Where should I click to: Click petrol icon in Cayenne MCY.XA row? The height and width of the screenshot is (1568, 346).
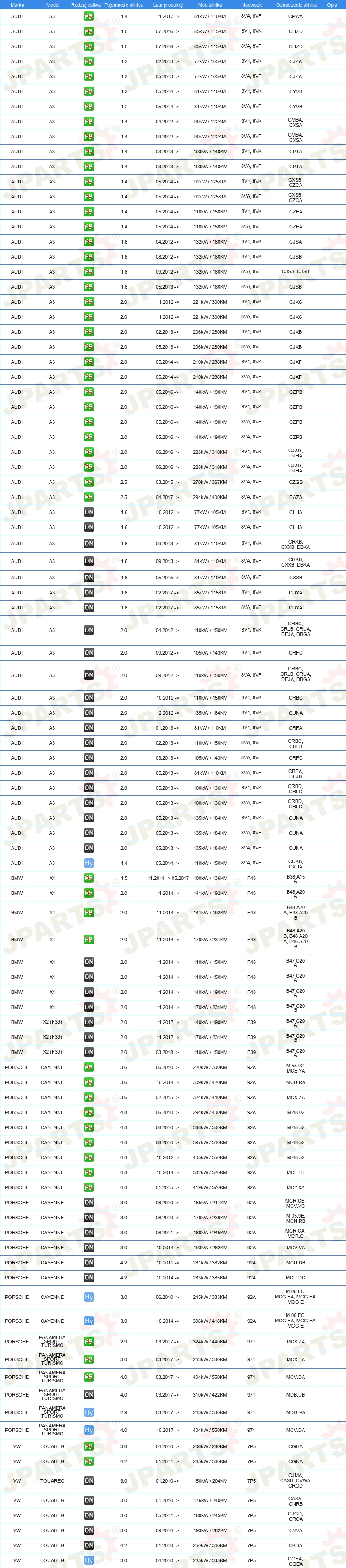click(x=89, y=1187)
